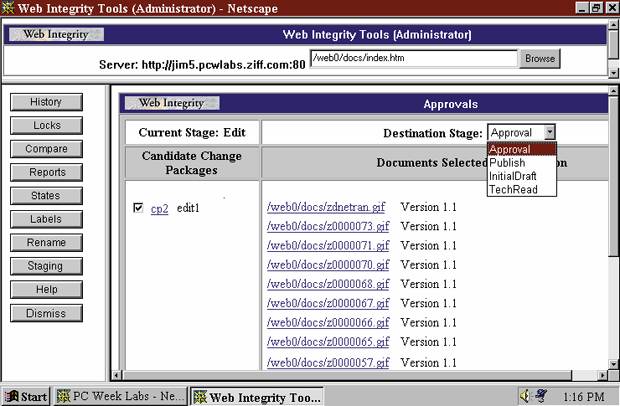Select Web Integrity Tools taskbar button

point(257,397)
